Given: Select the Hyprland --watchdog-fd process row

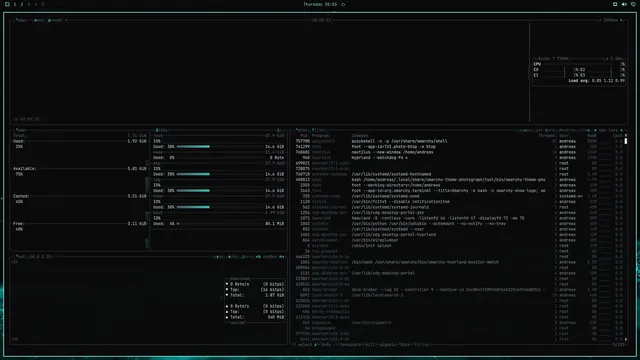Looking at the screenshot, I should tap(459, 158).
